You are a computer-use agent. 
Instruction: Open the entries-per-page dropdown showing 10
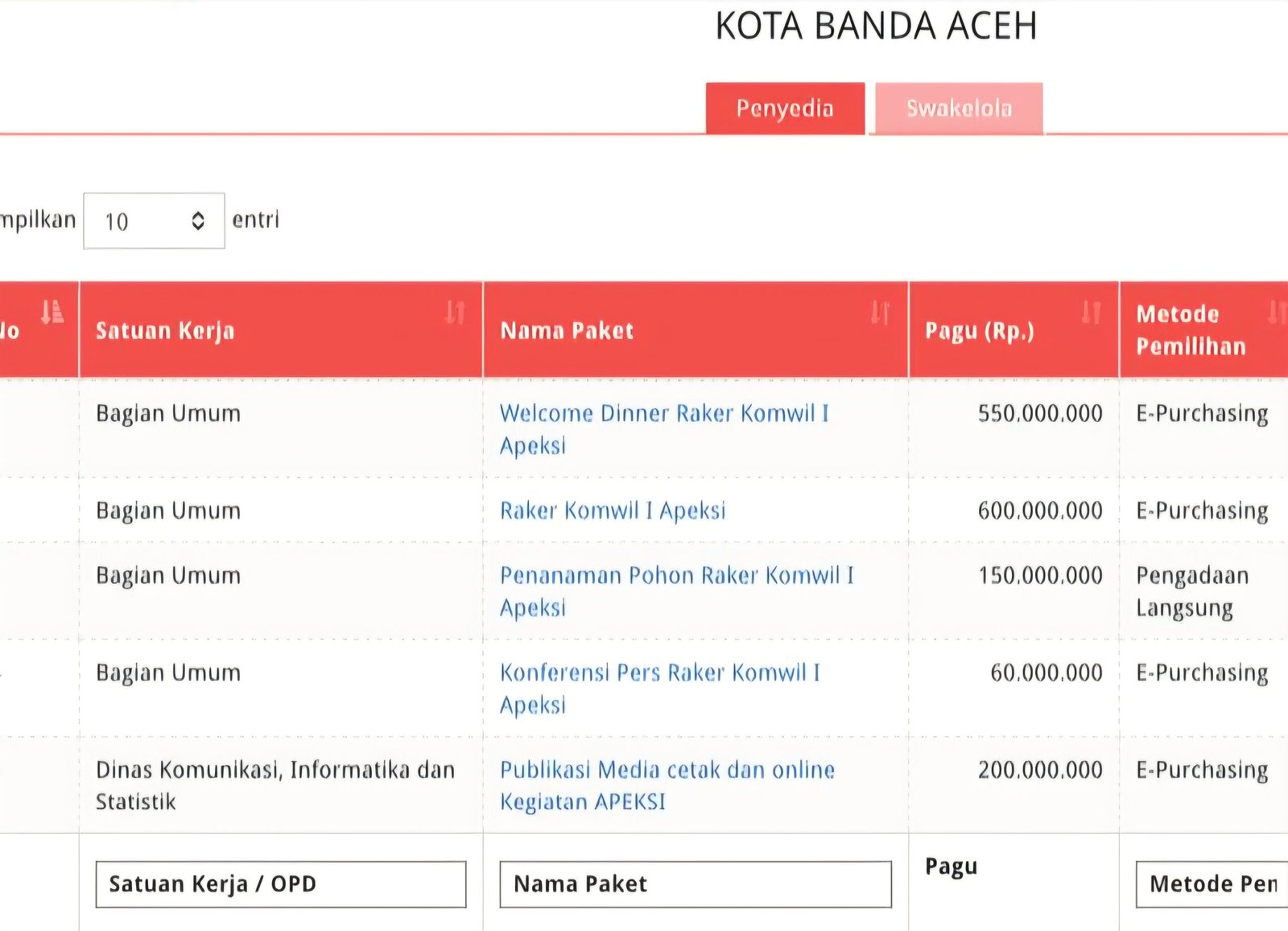(154, 221)
